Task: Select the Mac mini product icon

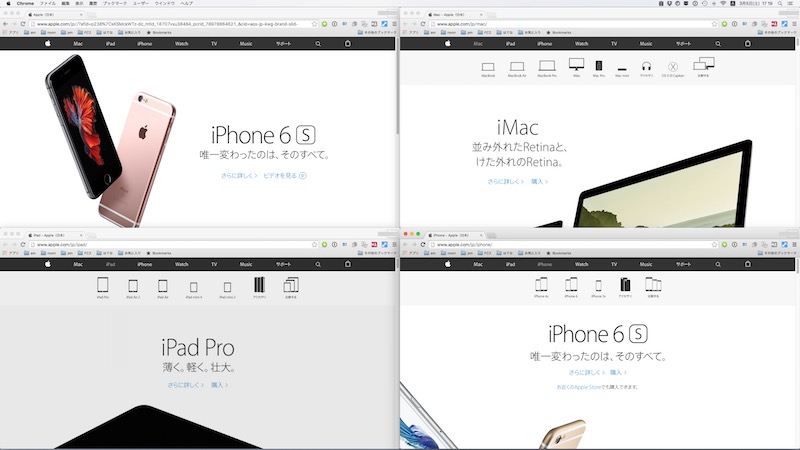Action: pyautogui.click(x=622, y=71)
